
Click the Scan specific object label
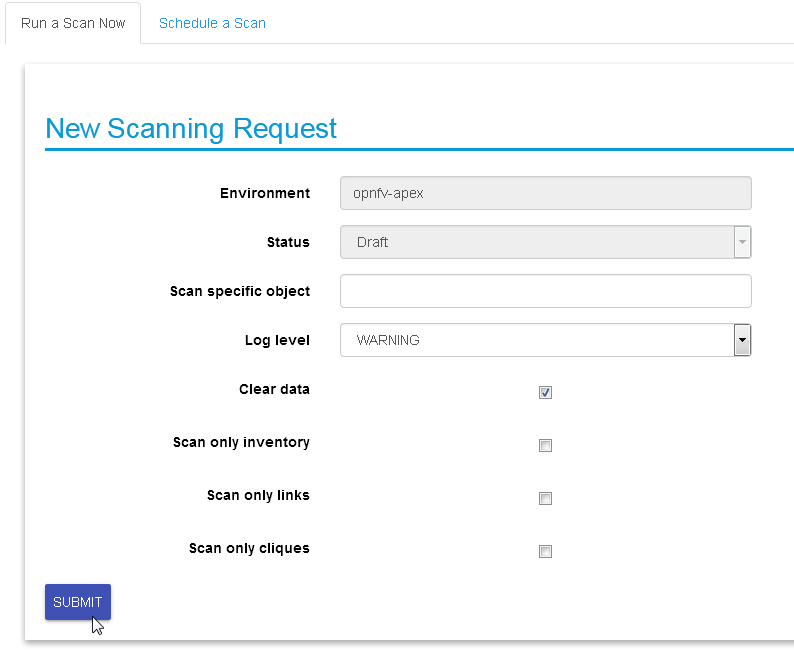point(240,291)
